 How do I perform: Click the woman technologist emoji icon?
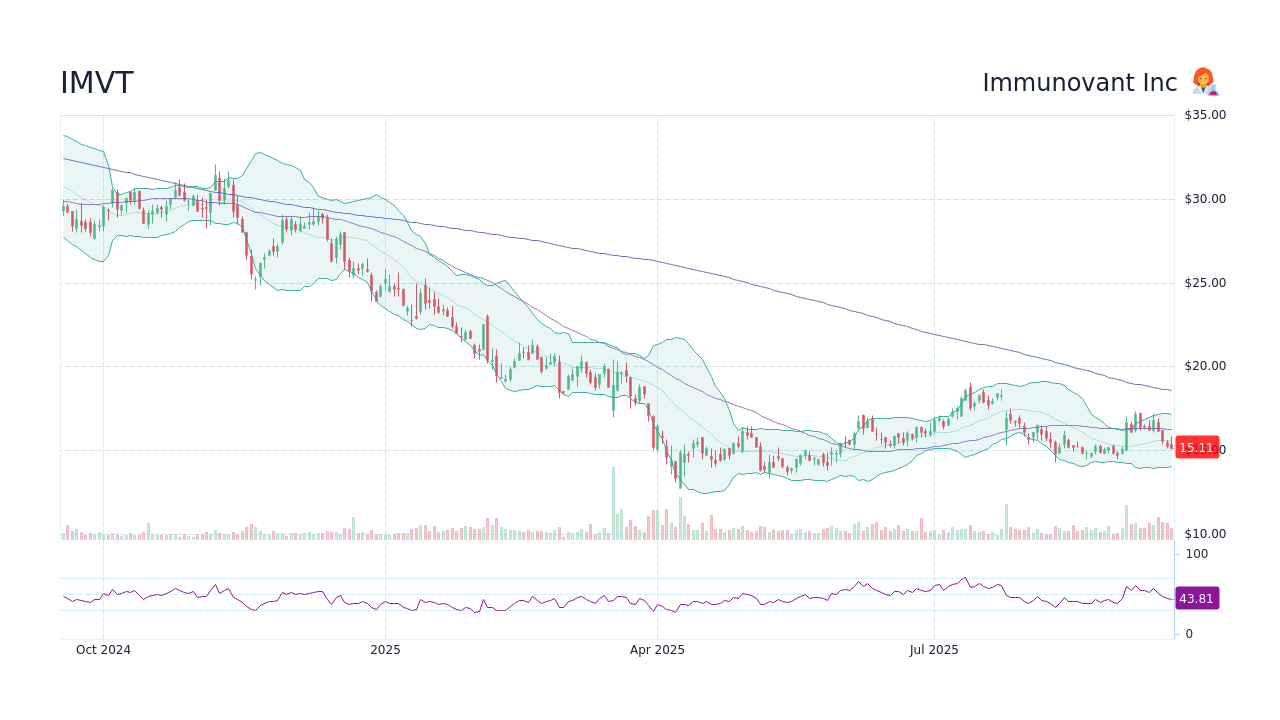click(x=1203, y=82)
